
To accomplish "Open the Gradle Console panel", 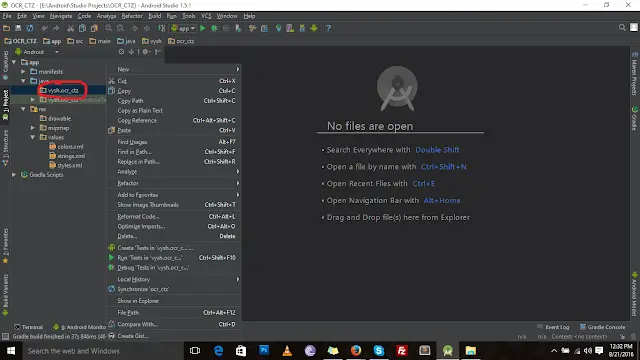I will point(602,327).
